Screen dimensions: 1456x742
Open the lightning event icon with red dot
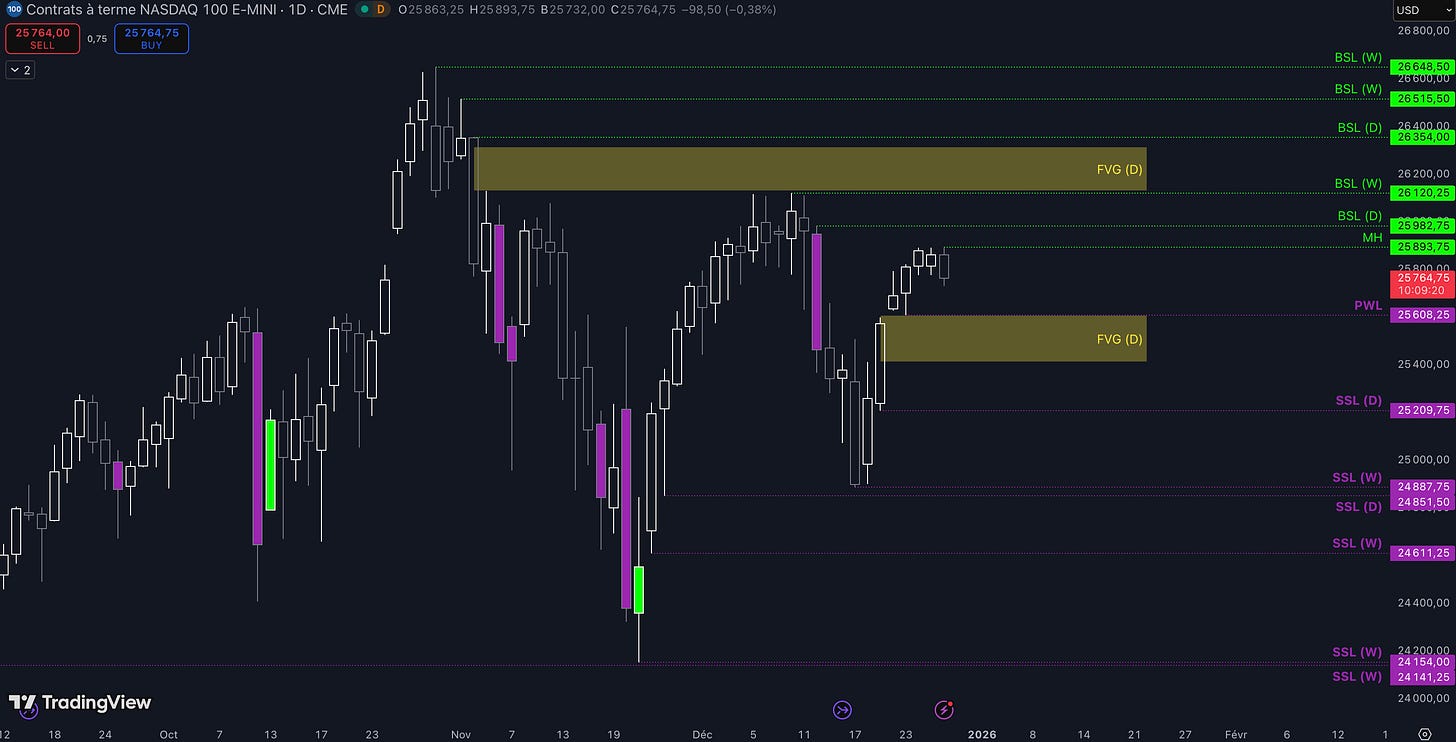pyautogui.click(x=944, y=710)
